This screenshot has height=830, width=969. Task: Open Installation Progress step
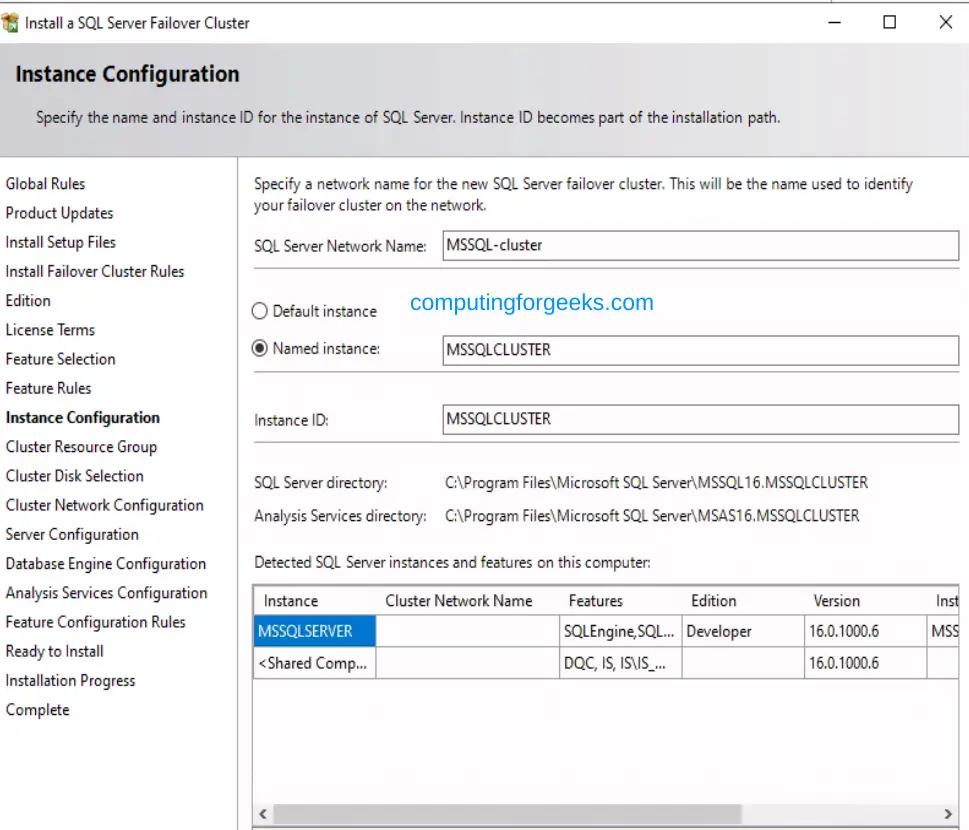[x=70, y=680]
